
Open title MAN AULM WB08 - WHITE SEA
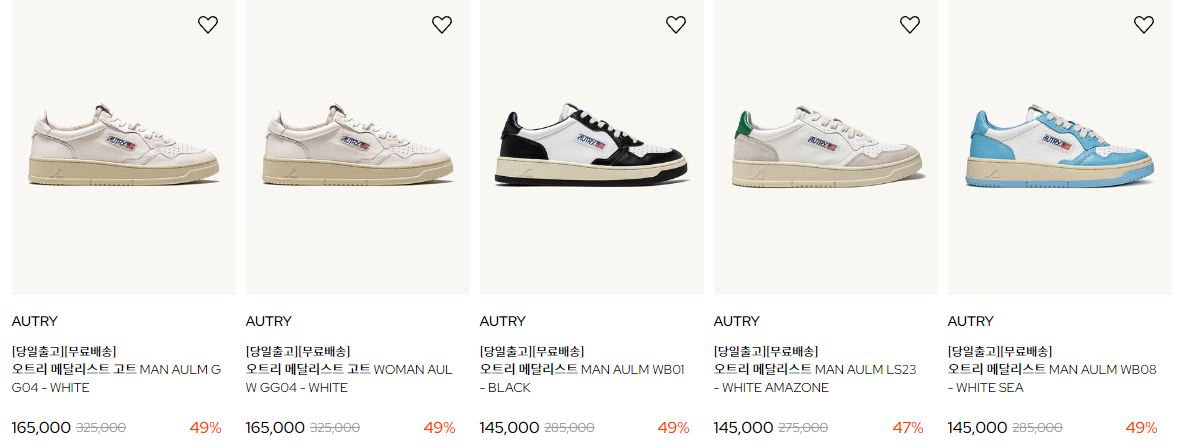coord(1051,378)
